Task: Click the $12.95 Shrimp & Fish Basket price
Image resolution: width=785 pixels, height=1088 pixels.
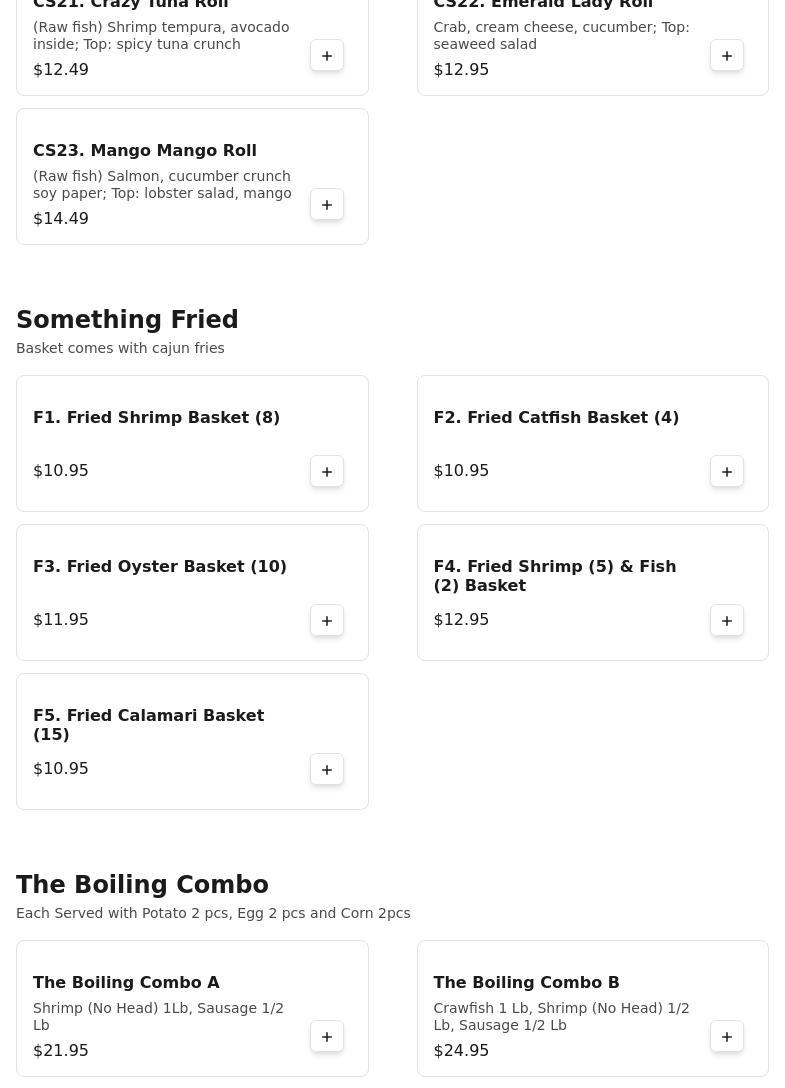Action: [x=461, y=620]
